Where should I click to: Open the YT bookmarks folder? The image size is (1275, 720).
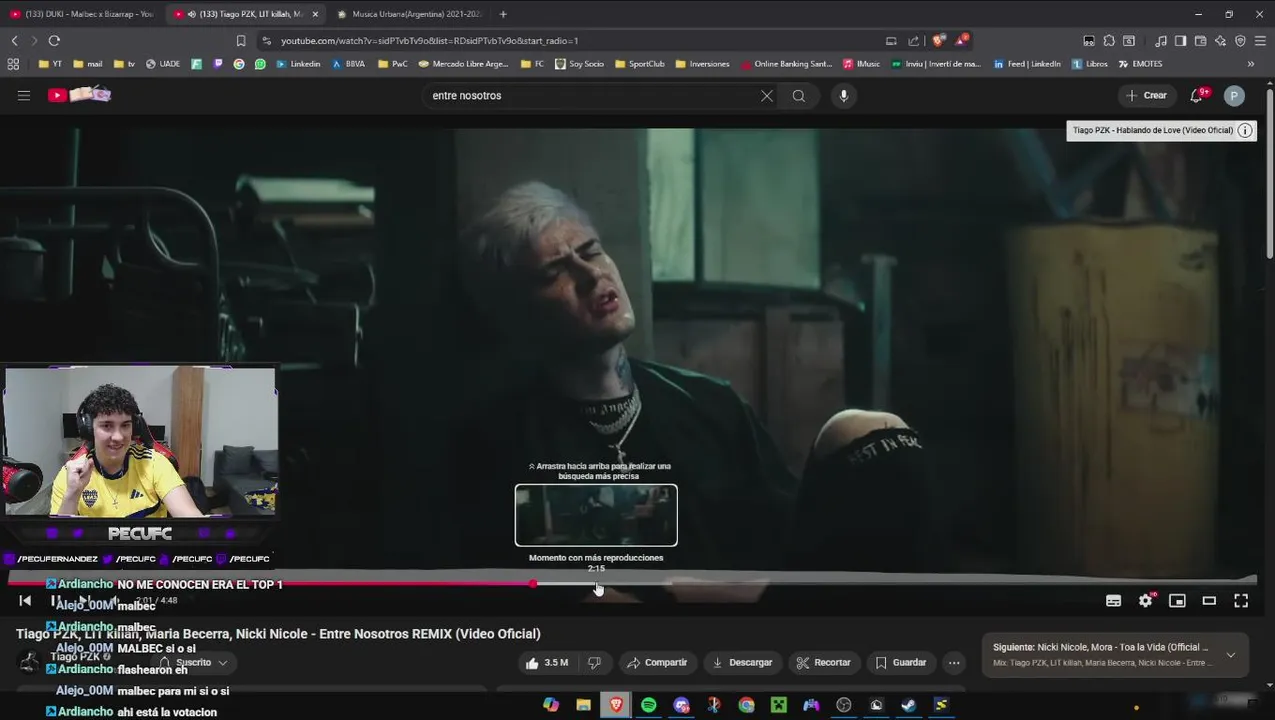pyautogui.click(x=50, y=64)
